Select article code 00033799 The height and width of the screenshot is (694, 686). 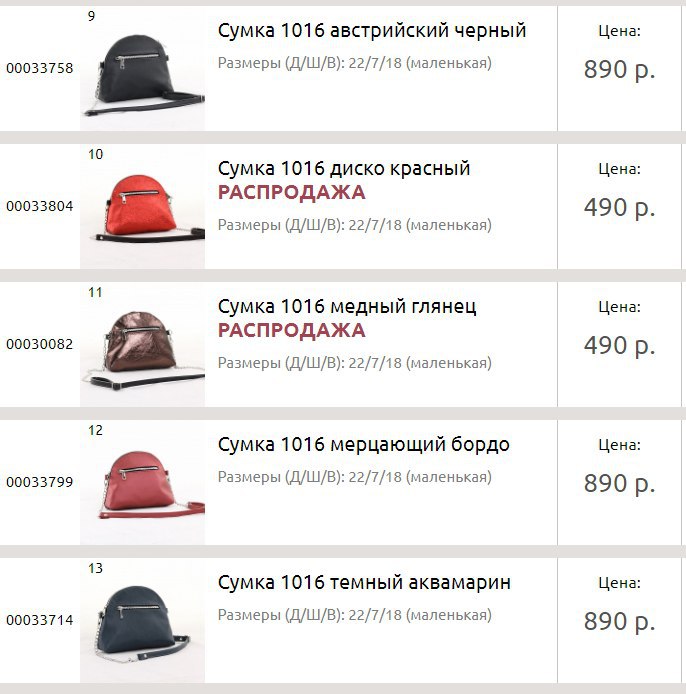pos(39,482)
